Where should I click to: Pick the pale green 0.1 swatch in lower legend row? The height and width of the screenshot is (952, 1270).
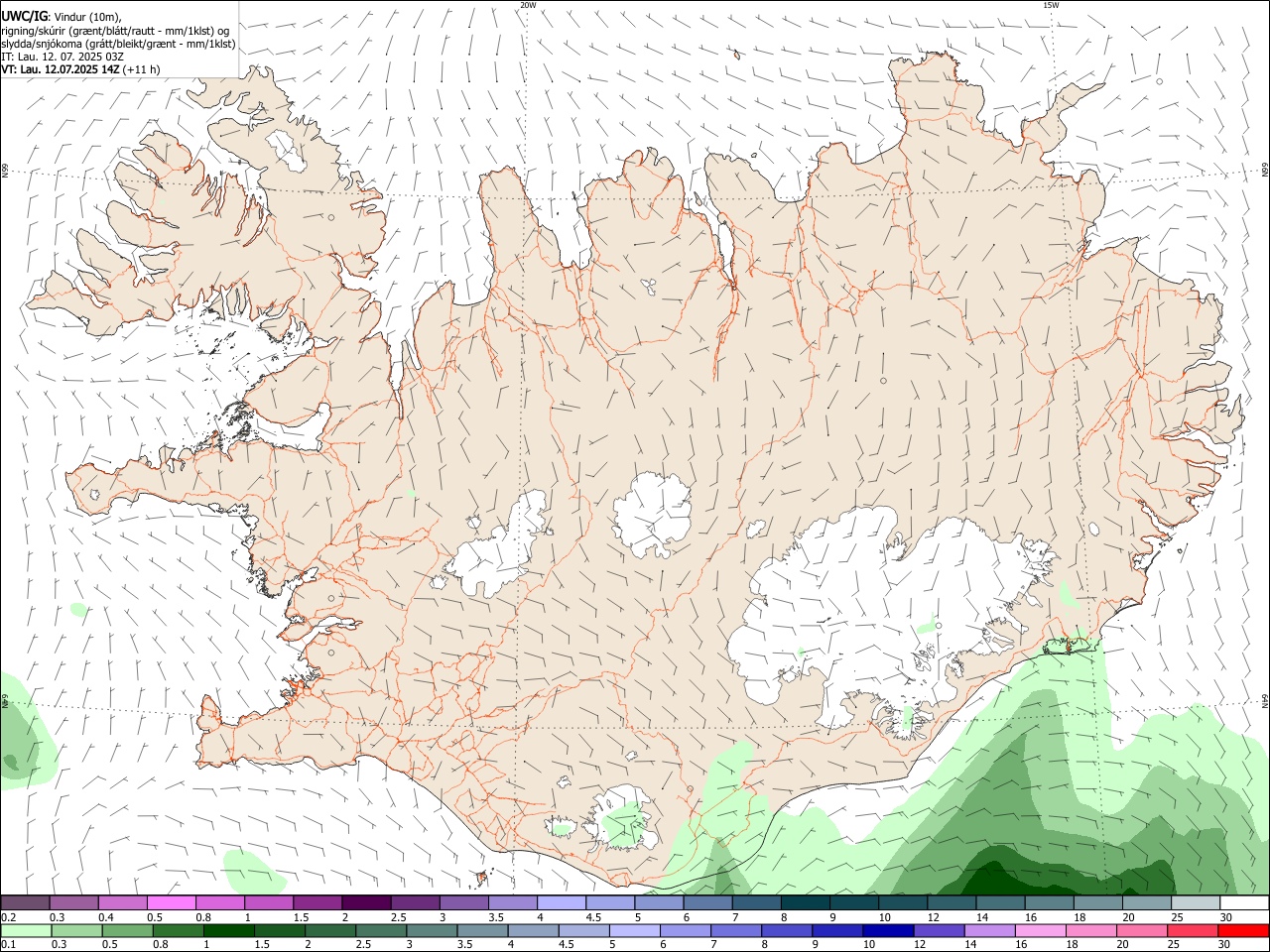coord(26,931)
